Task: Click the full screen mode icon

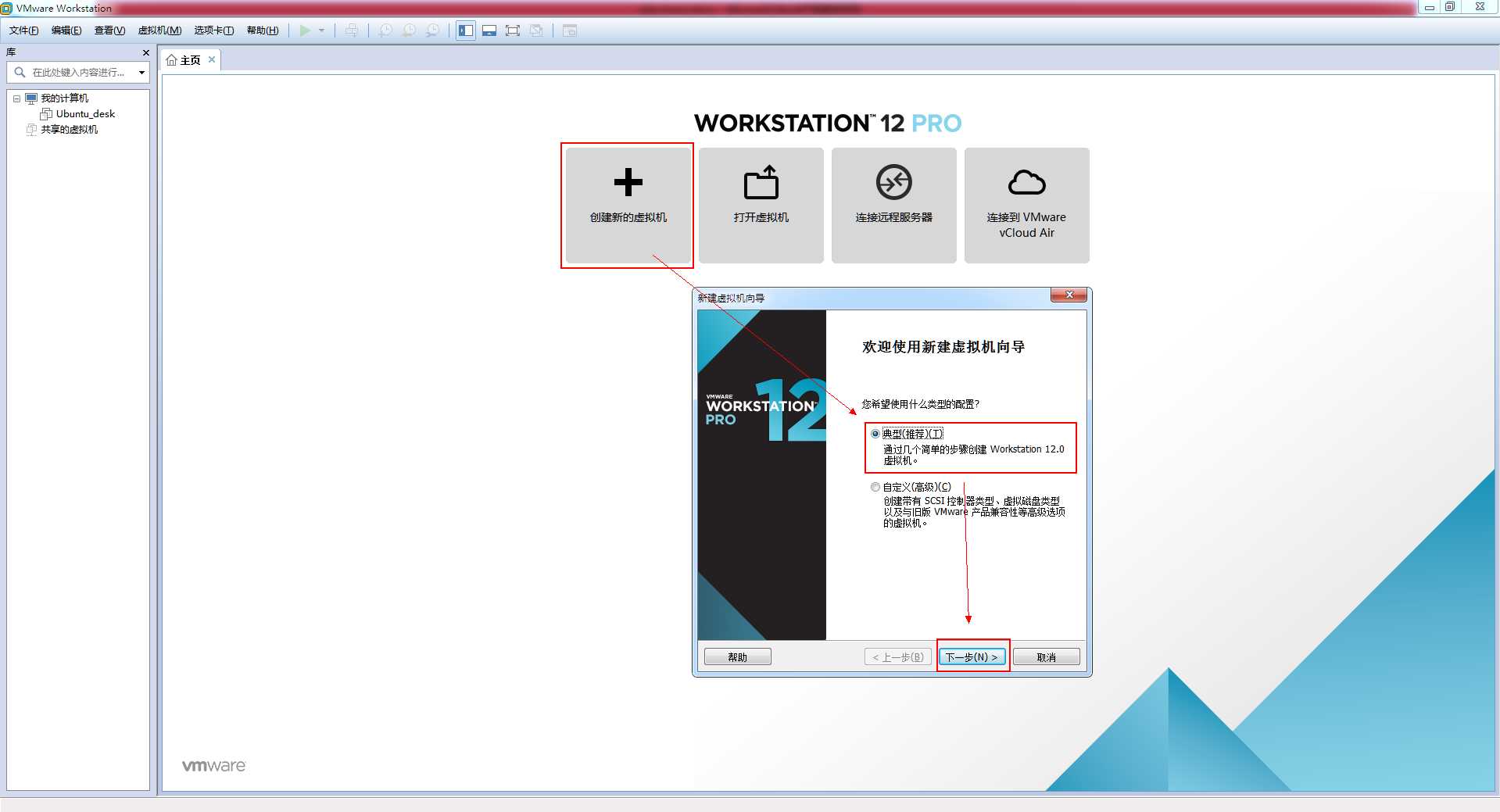Action: pyautogui.click(x=513, y=30)
